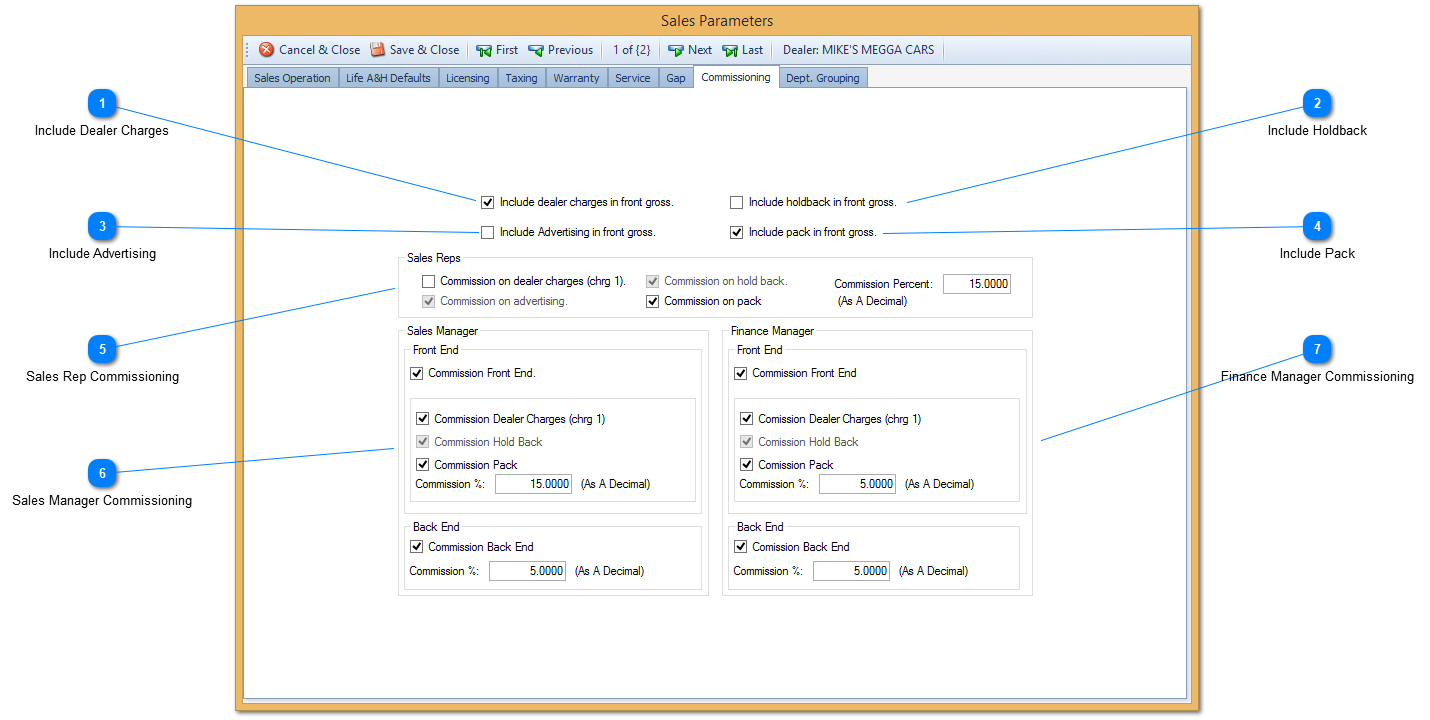This screenshot has height=720, width=1430.
Task: Toggle Sales Manager Commission Front End checkbox
Action: click(x=417, y=374)
